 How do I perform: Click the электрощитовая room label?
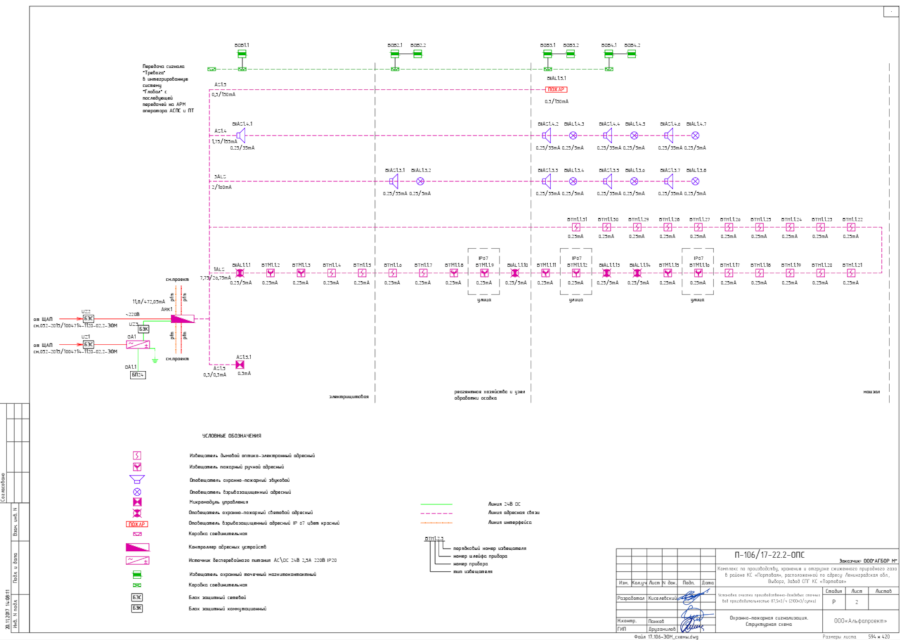coord(349,397)
